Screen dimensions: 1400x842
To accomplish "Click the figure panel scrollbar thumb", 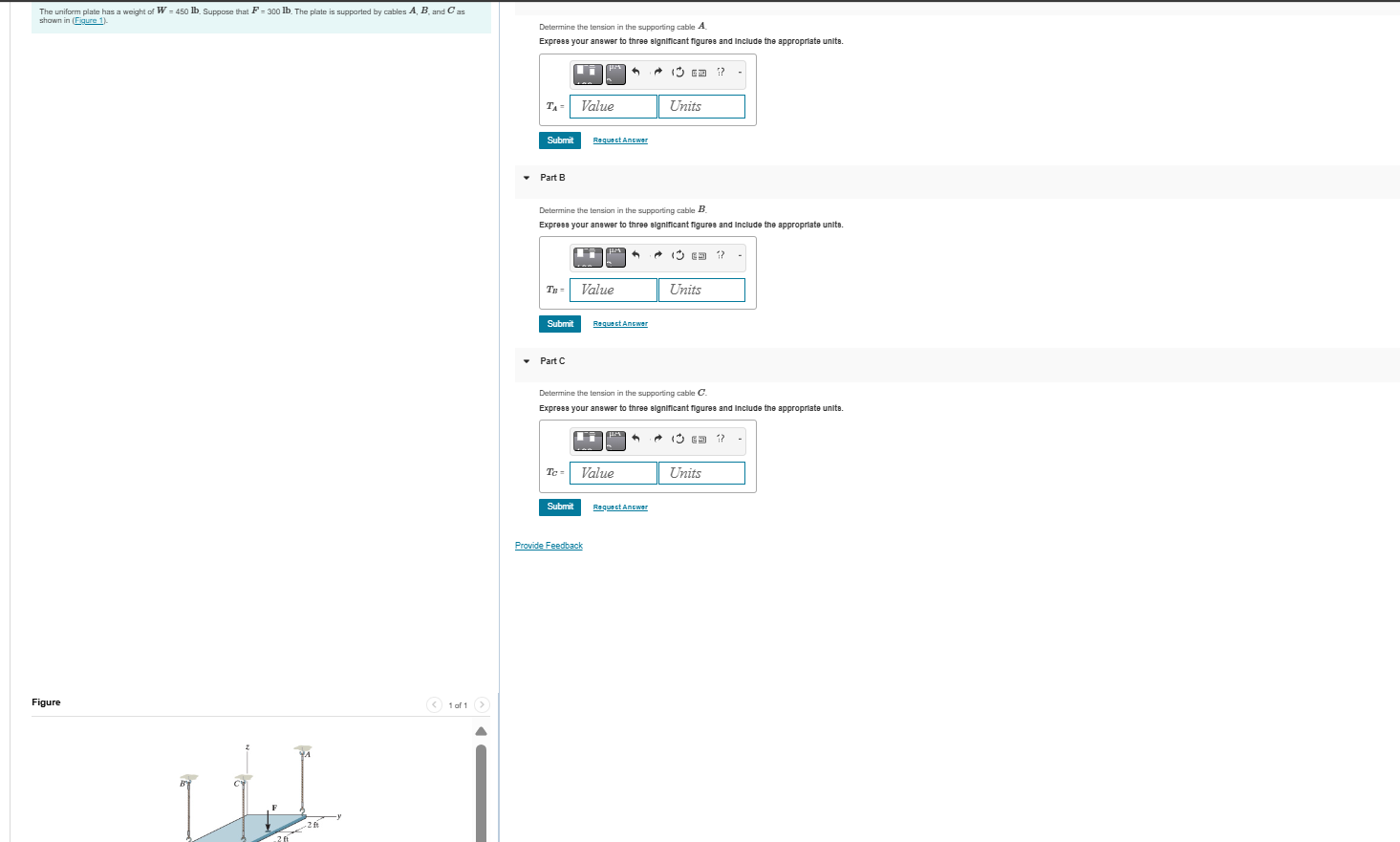I will (x=482, y=793).
